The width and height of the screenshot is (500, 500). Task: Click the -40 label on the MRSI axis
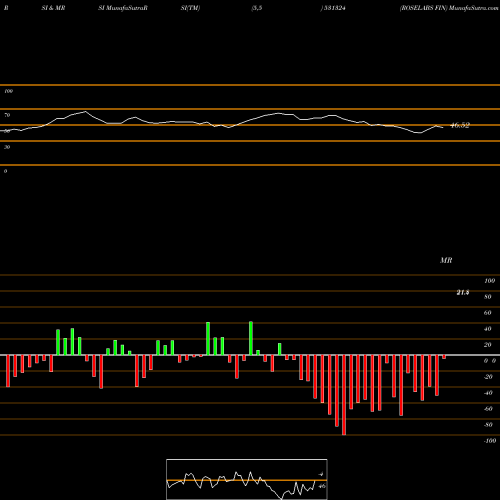tap(488, 393)
